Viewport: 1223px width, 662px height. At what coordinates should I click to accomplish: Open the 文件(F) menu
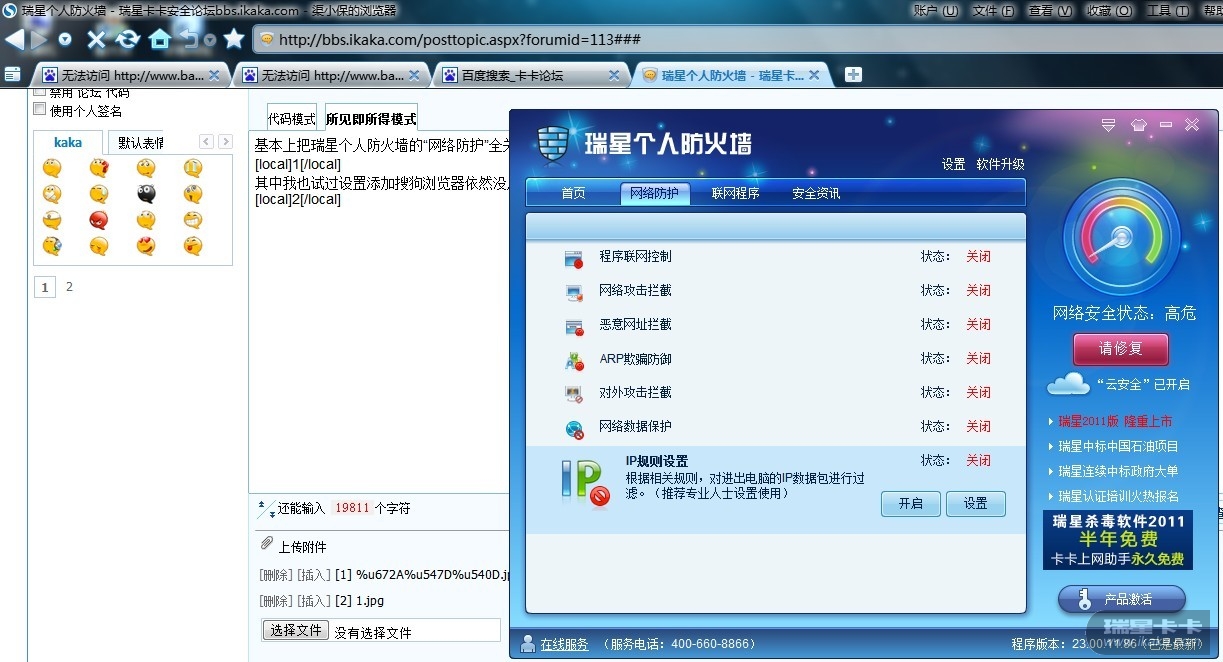pyautogui.click(x=993, y=11)
